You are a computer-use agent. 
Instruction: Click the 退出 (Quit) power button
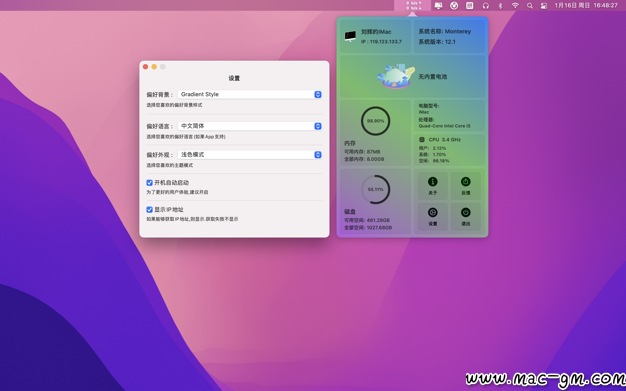(x=466, y=216)
